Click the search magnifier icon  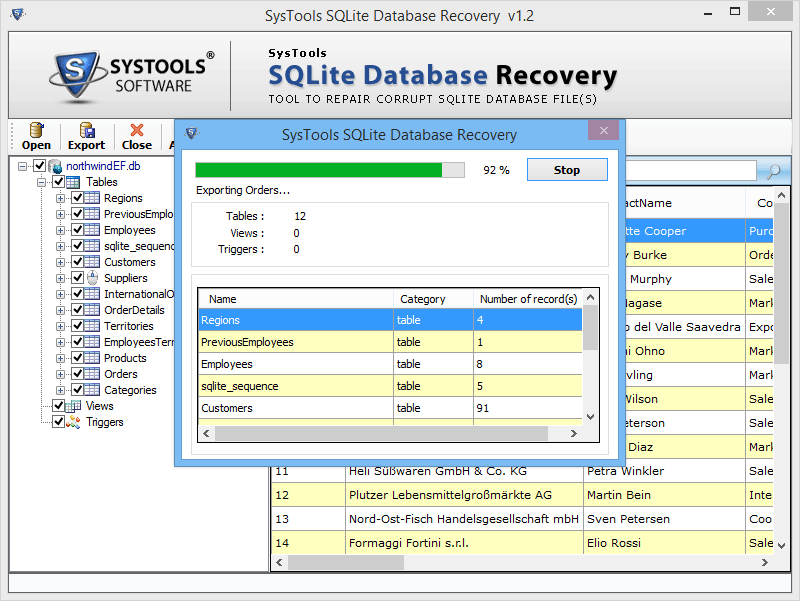click(x=773, y=171)
